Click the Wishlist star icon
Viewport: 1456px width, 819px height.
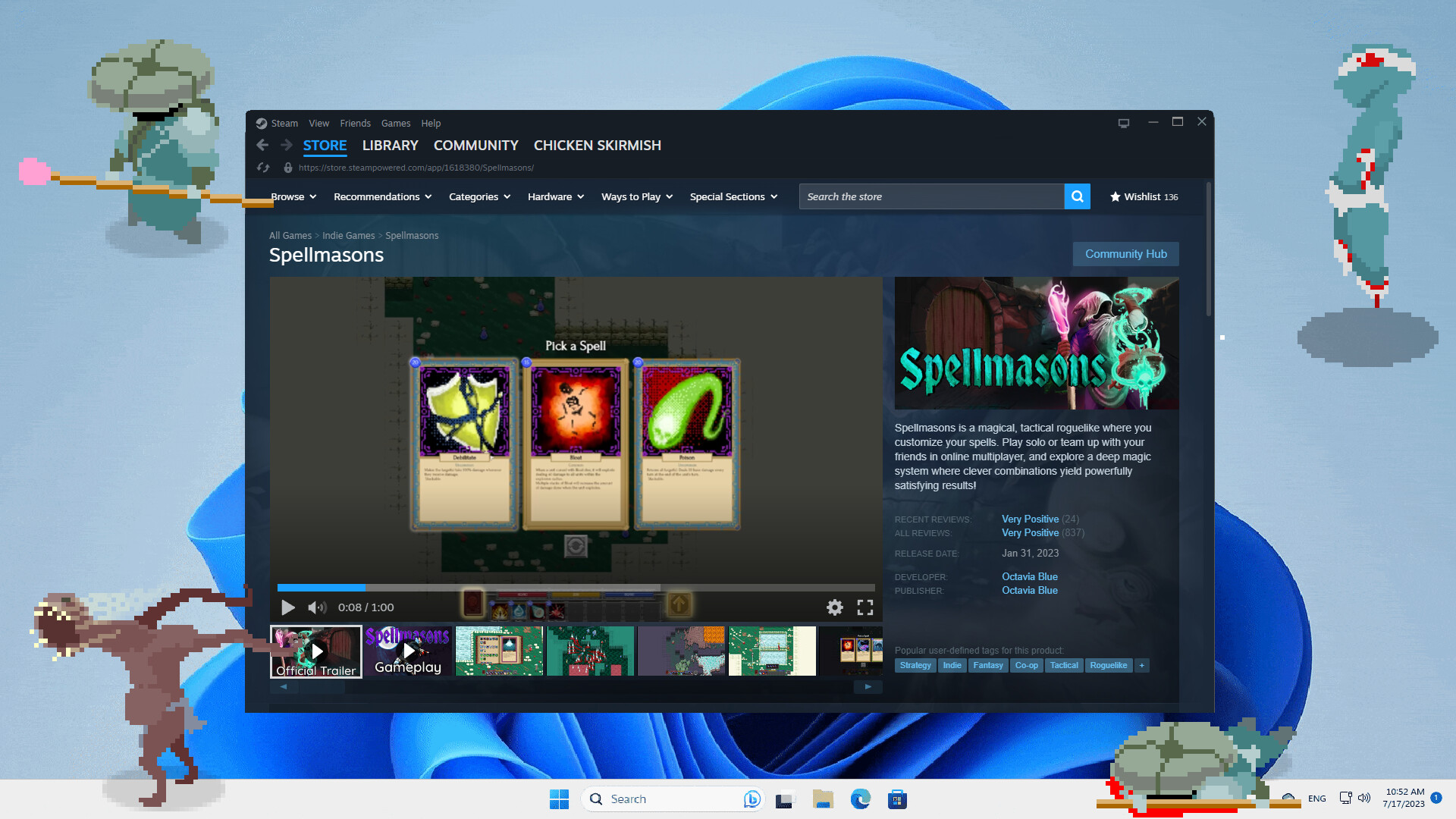pyautogui.click(x=1116, y=196)
